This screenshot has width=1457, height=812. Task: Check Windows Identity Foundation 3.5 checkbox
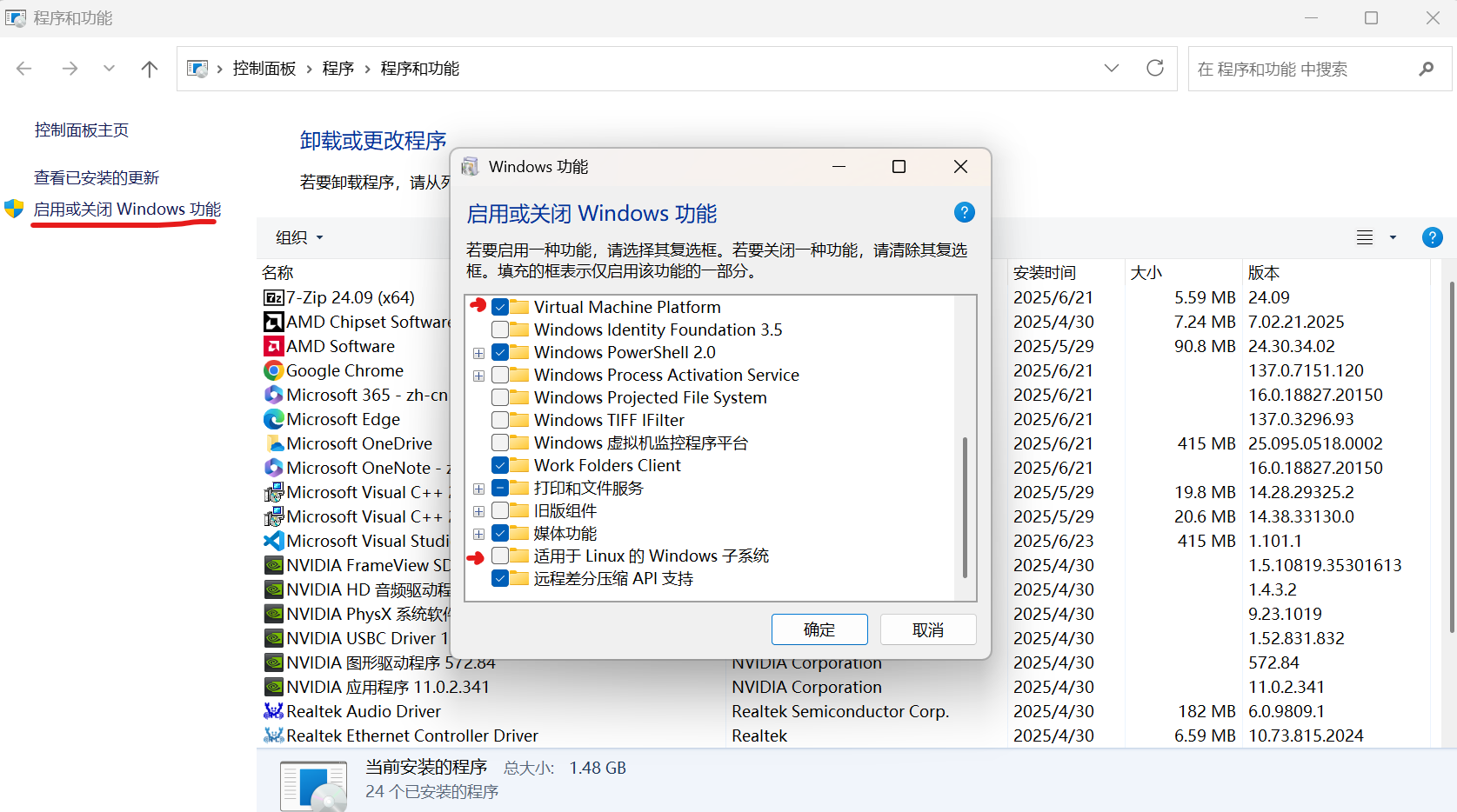[500, 329]
